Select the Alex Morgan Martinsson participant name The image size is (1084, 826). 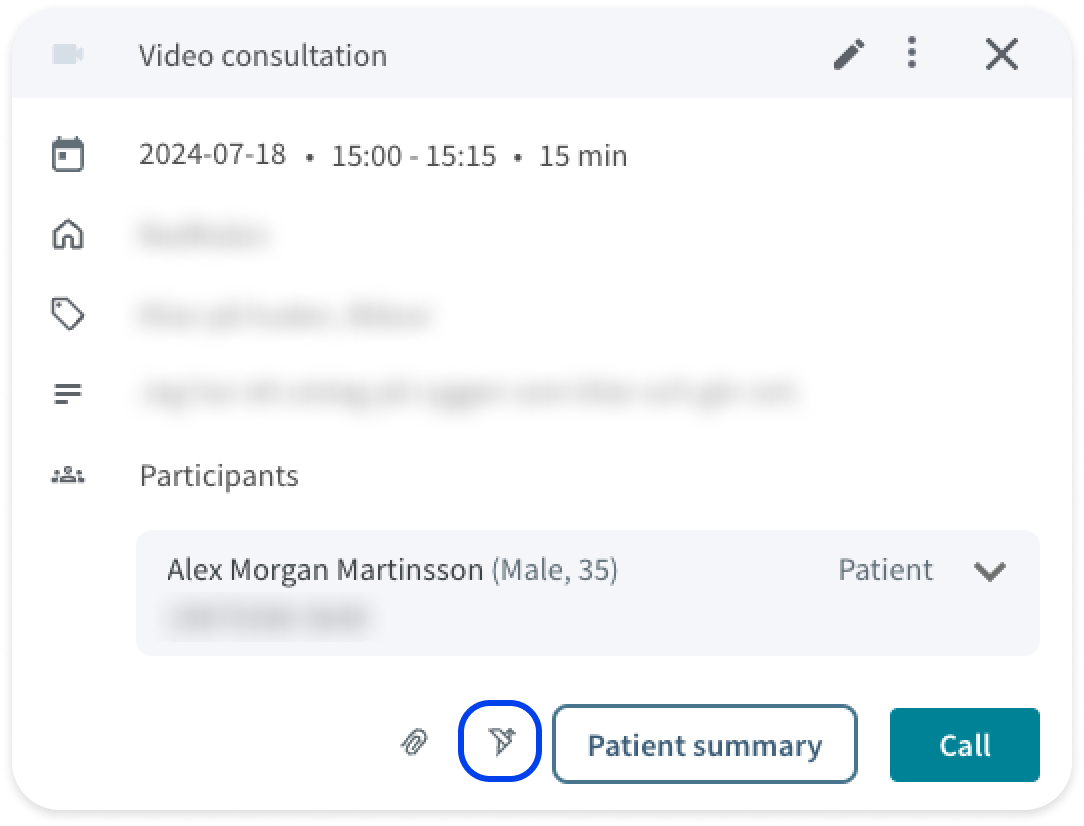pos(325,570)
